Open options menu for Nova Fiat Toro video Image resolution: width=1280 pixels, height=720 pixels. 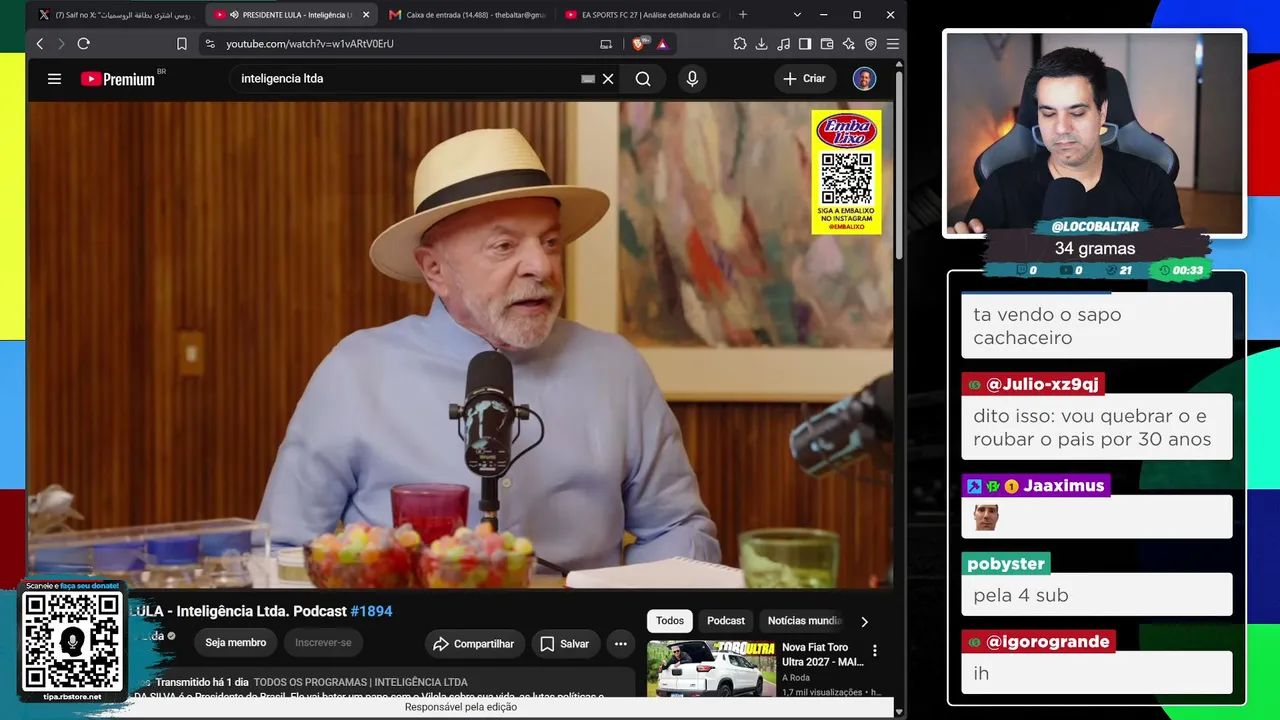(x=875, y=651)
